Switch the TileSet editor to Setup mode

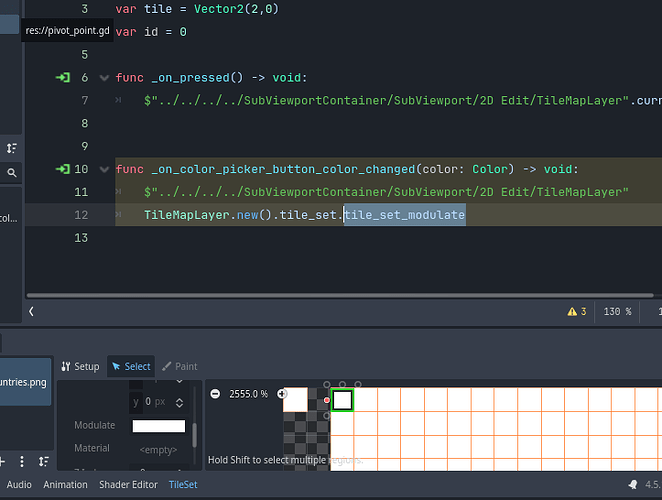click(x=80, y=366)
